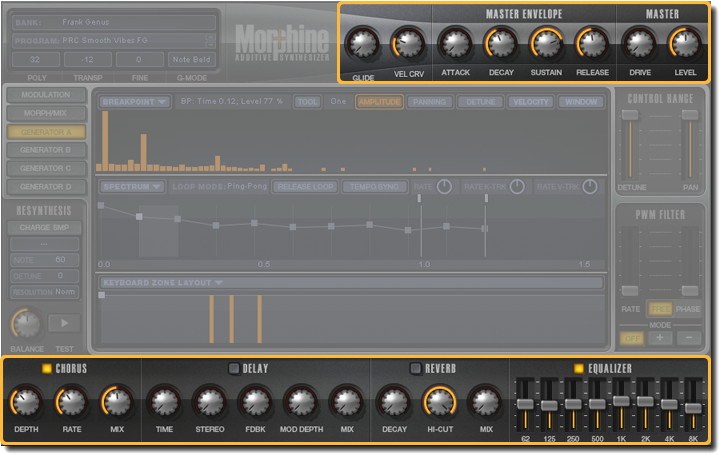Click the Release knob
719x455 pixels.
tap(592, 44)
